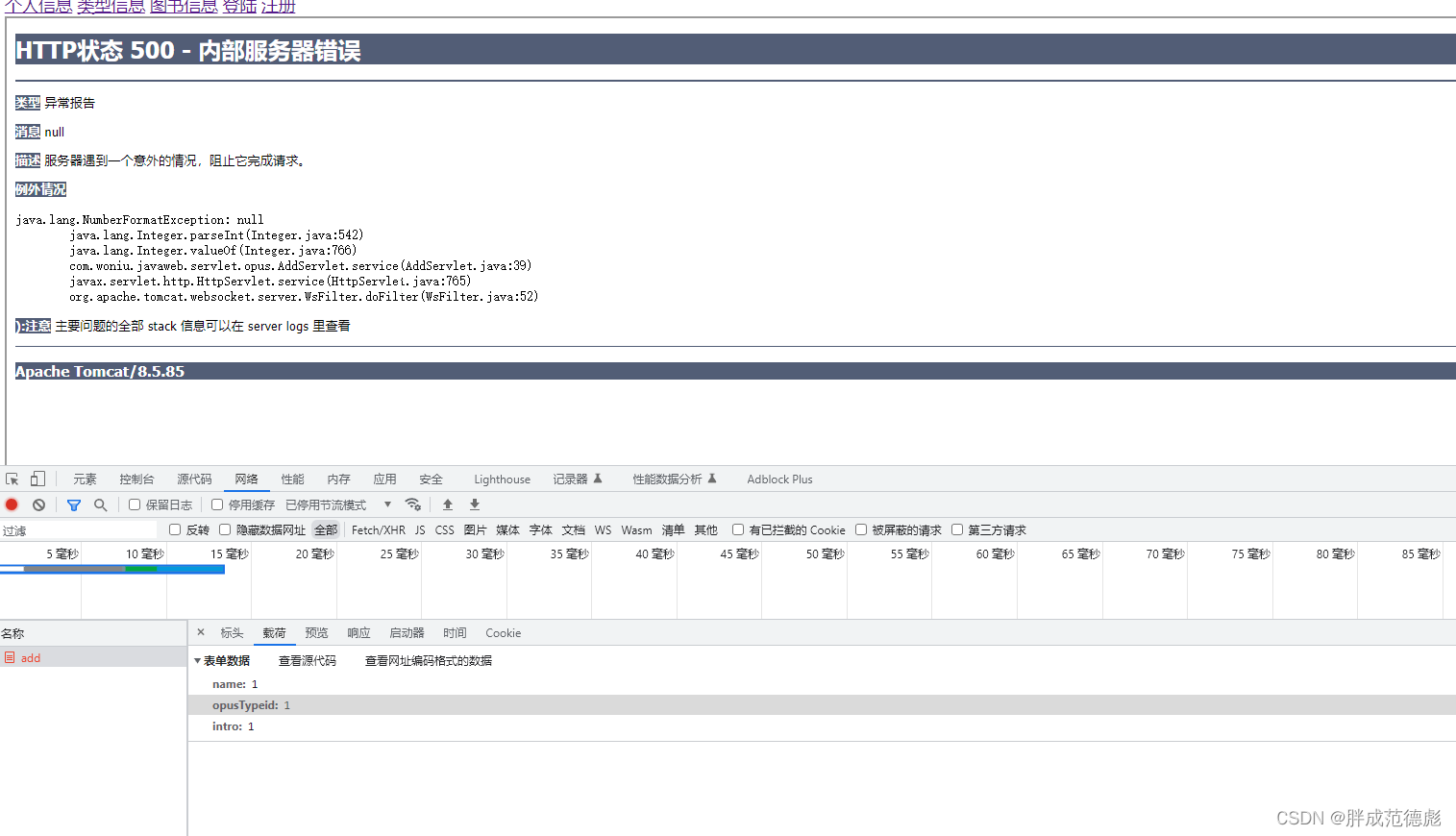Filter requests by font
1456x836 pixels.
pos(541,529)
